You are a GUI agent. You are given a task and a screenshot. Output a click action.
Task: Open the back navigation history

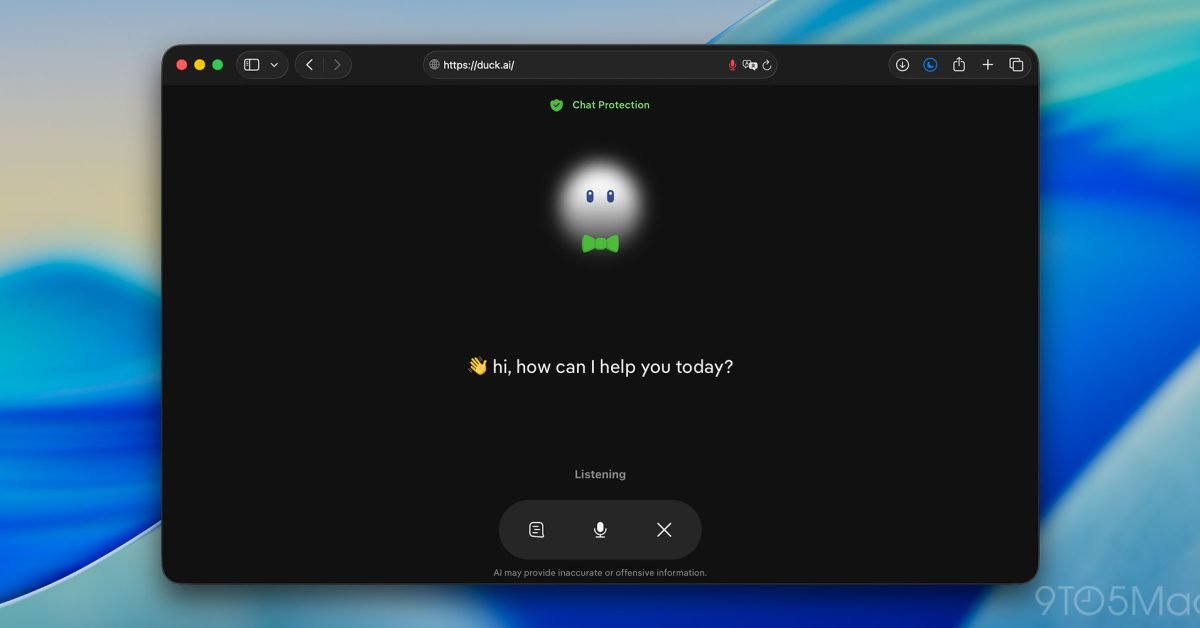(310, 64)
